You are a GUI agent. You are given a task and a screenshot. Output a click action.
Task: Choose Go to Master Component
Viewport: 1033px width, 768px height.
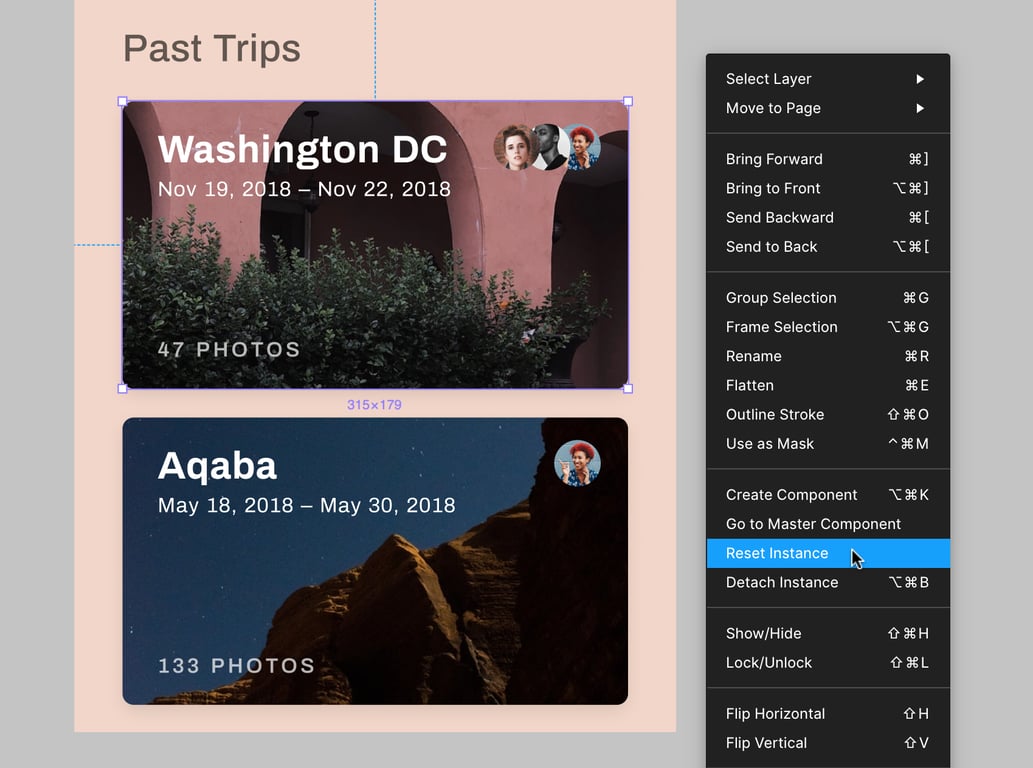click(813, 524)
